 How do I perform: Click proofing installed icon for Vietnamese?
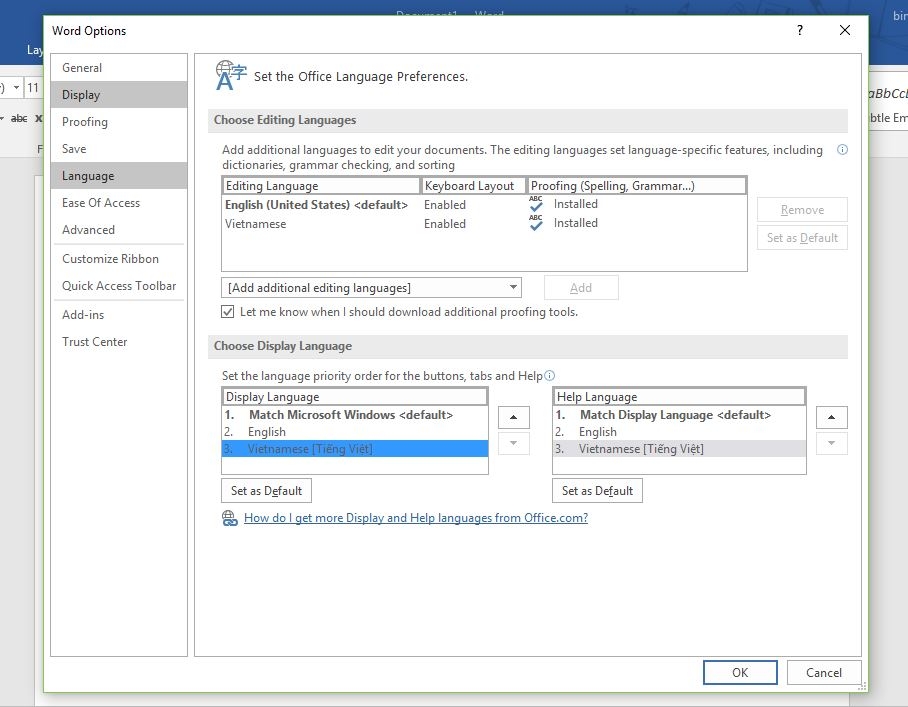click(536, 224)
